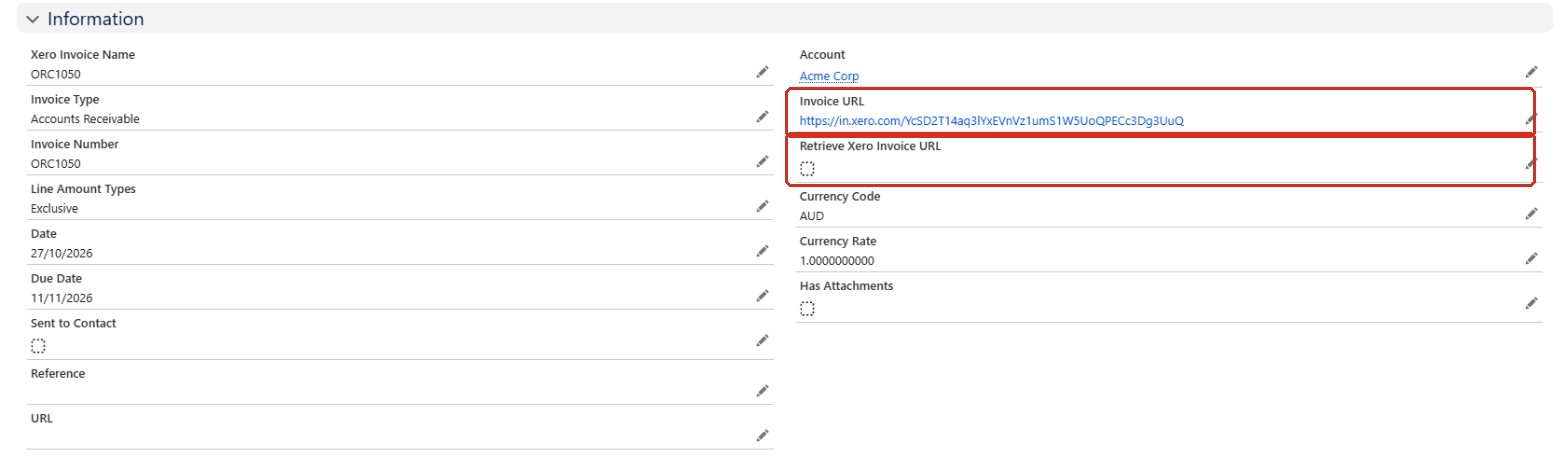Click edit pencil for Due Date
This screenshot has height=457, width=1568.
762,297
